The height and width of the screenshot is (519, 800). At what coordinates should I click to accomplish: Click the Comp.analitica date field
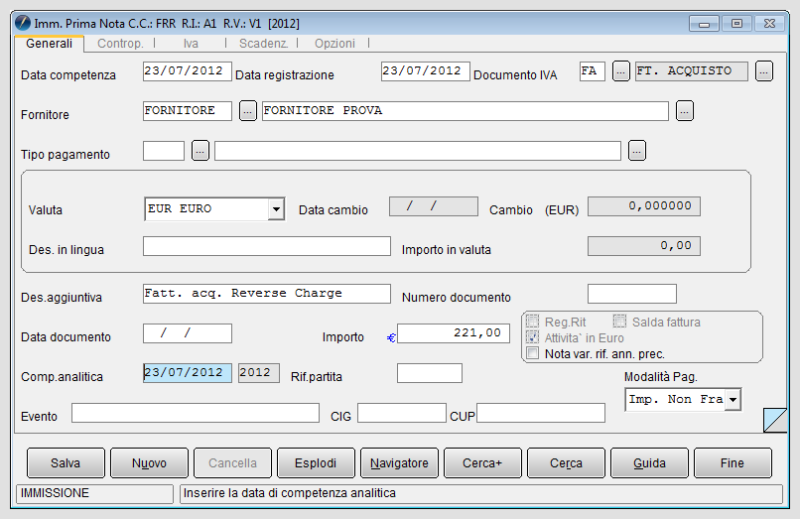(187, 373)
